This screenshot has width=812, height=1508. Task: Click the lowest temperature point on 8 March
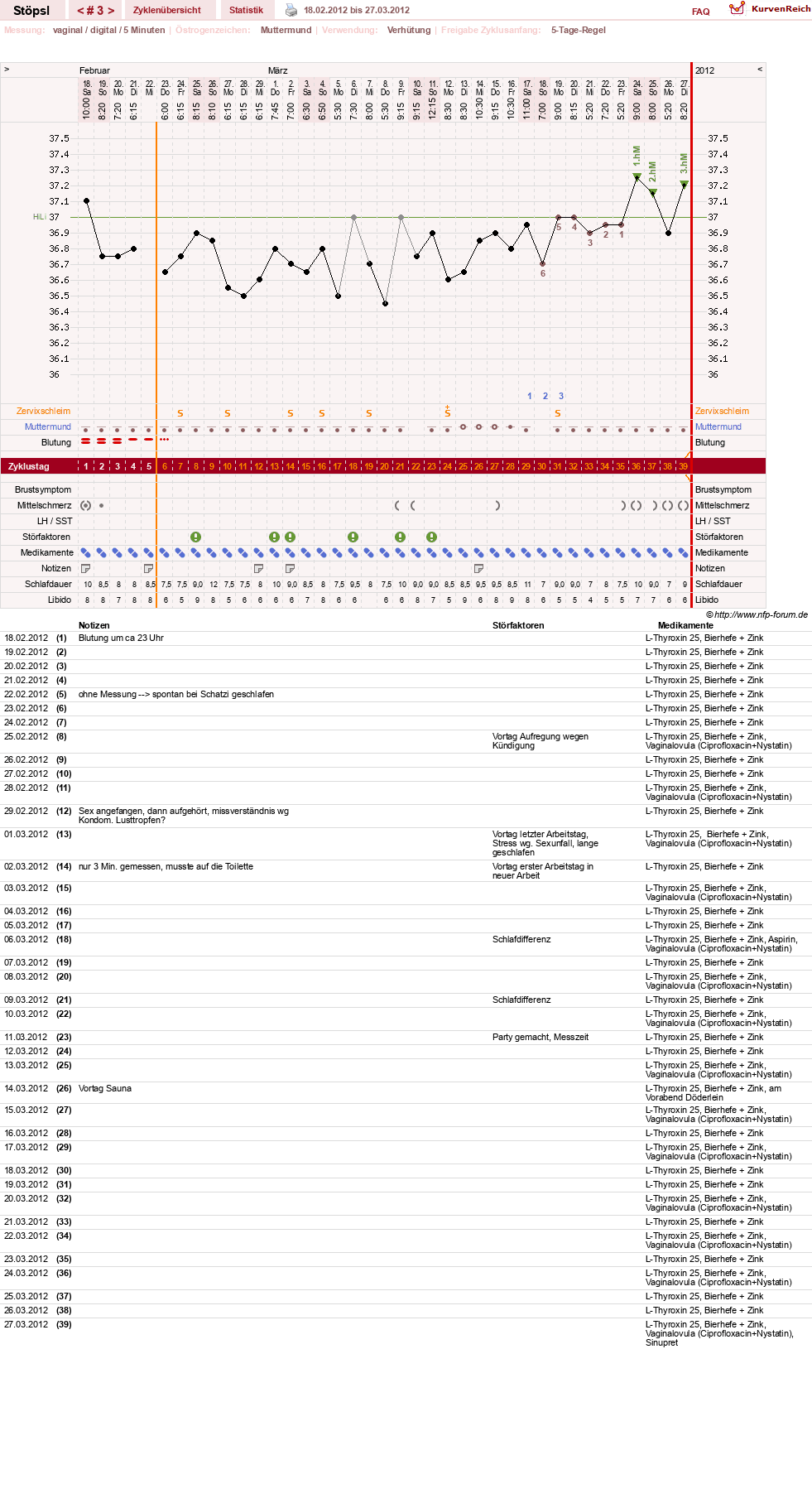[386, 304]
